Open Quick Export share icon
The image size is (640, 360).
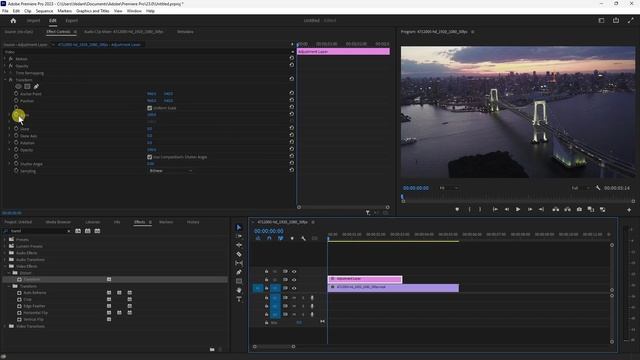(616, 20)
